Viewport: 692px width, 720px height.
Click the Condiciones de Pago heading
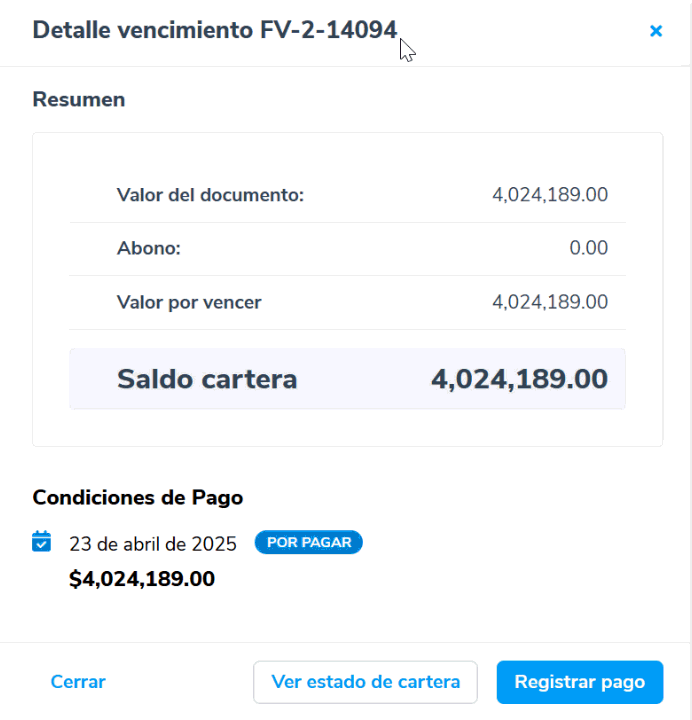pos(138,497)
